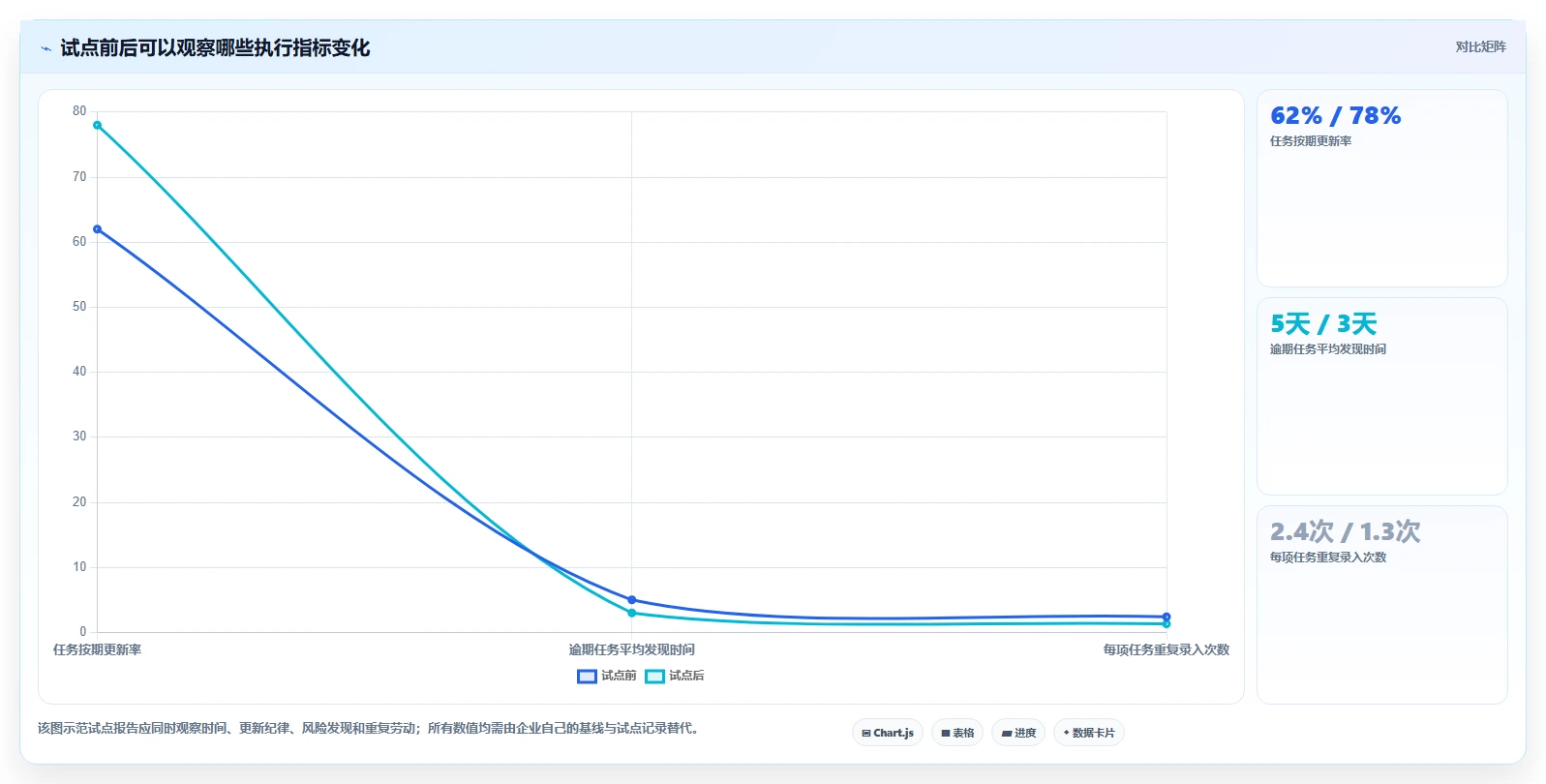
Task: Open the 62% / 78% metric card
Action: 1381,188
